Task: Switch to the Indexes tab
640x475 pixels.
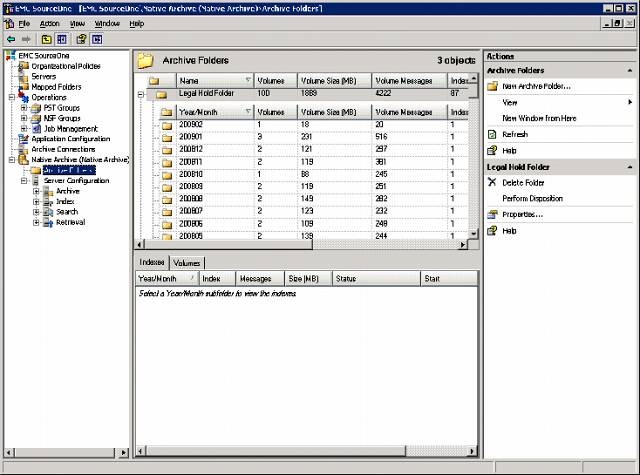Action: coord(152,262)
